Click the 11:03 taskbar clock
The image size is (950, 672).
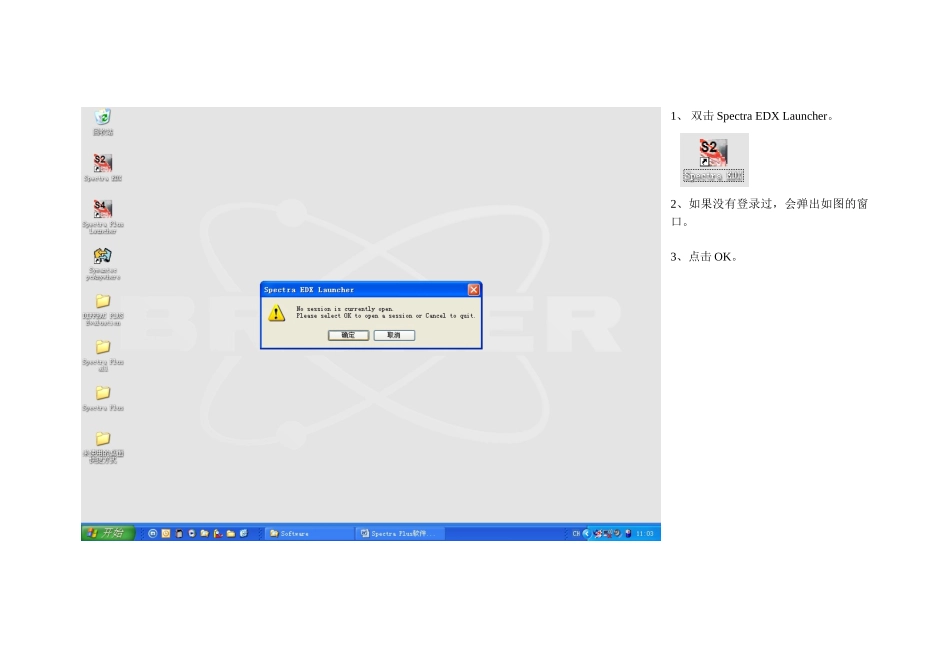[x=645, y=533]
